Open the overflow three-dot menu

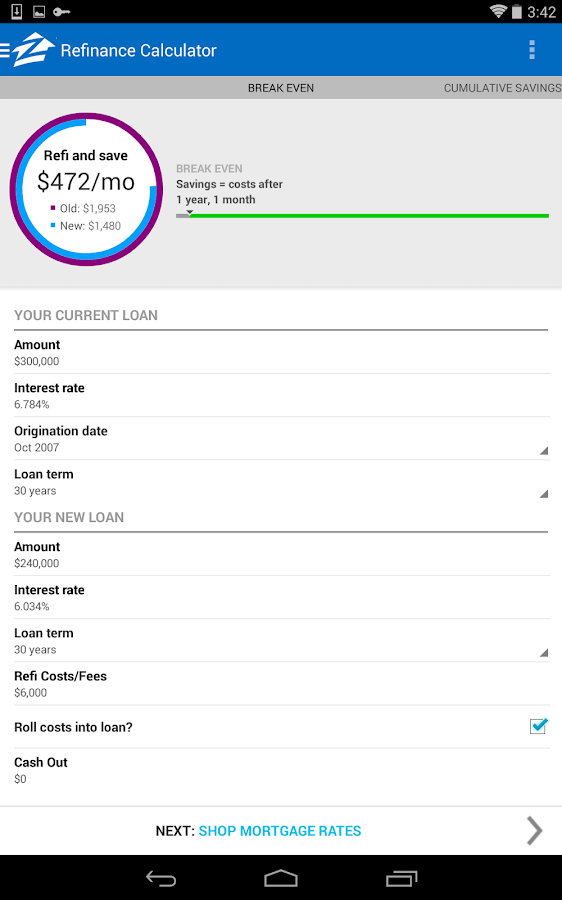[532, 50]
